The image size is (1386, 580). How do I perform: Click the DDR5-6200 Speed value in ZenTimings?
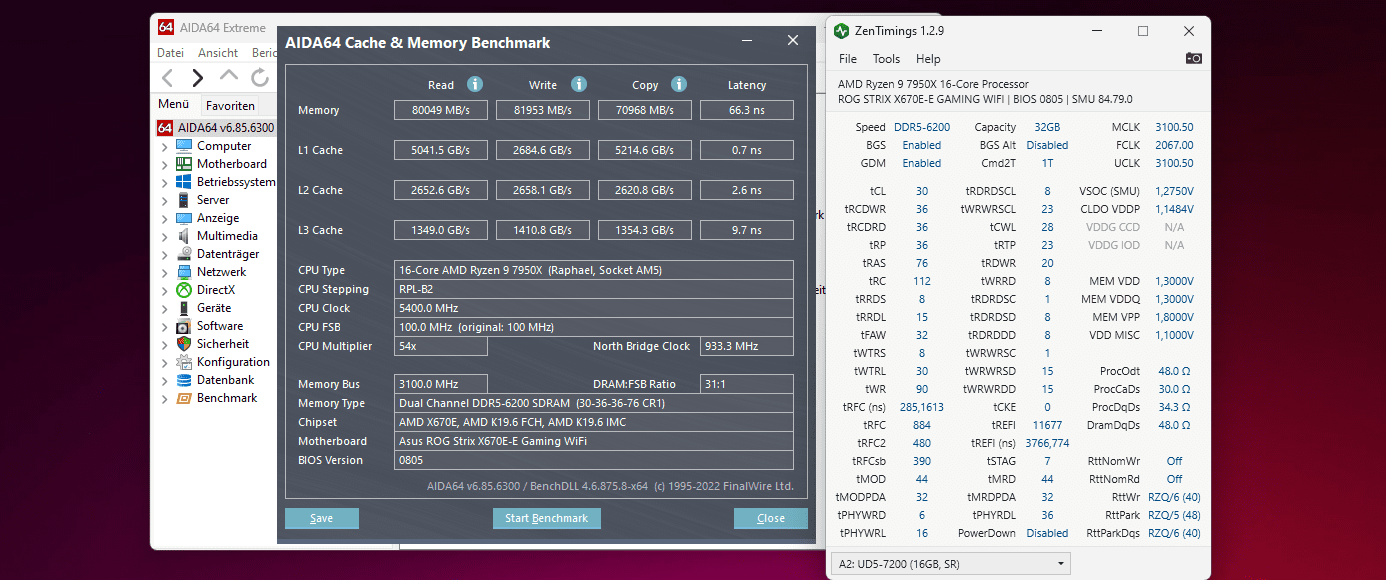922,127
